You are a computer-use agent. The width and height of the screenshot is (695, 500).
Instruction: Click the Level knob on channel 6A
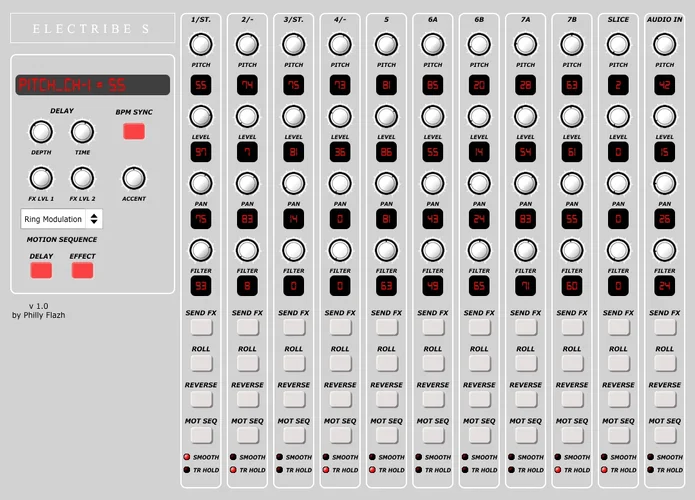pos(433,117)
